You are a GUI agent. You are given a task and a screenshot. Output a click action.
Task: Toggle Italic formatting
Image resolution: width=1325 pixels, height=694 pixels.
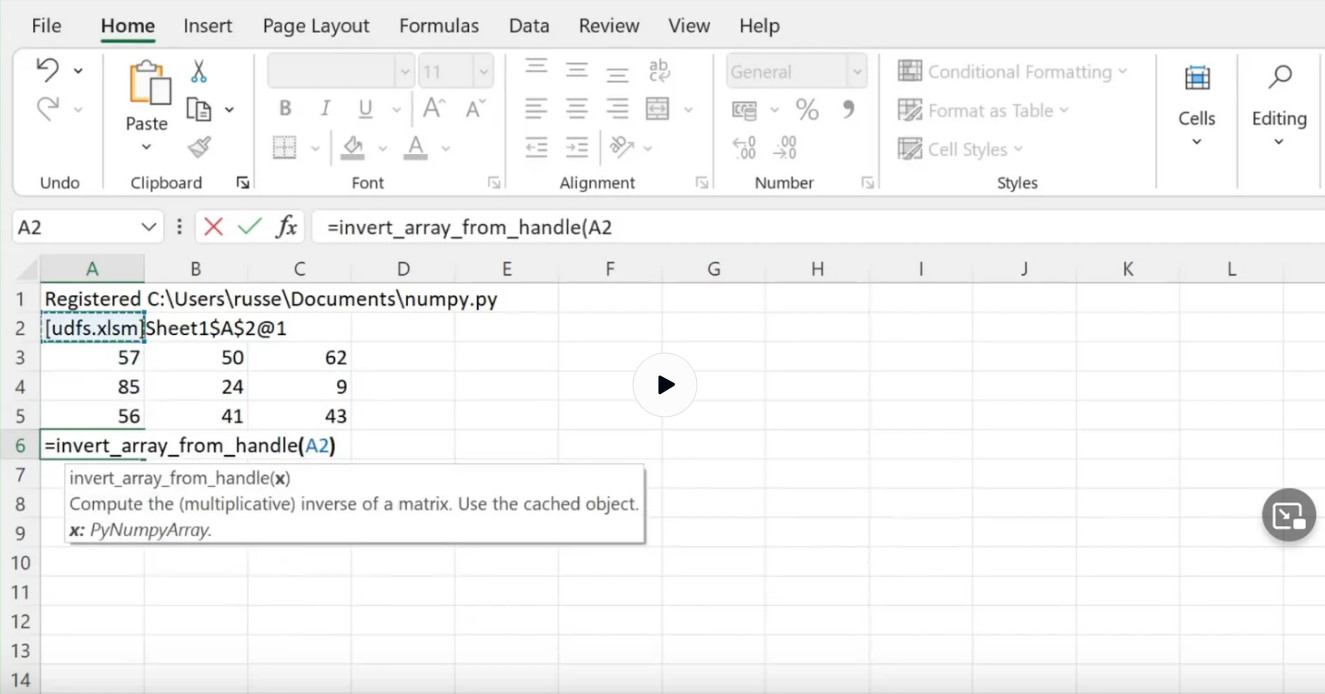tap(325, 108)
